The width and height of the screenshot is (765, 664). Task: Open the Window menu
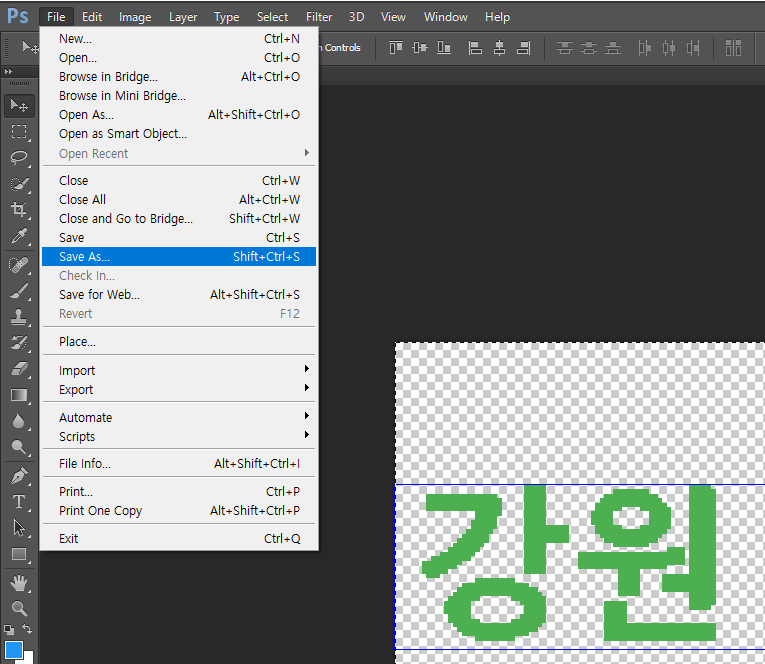click(445, 17)
